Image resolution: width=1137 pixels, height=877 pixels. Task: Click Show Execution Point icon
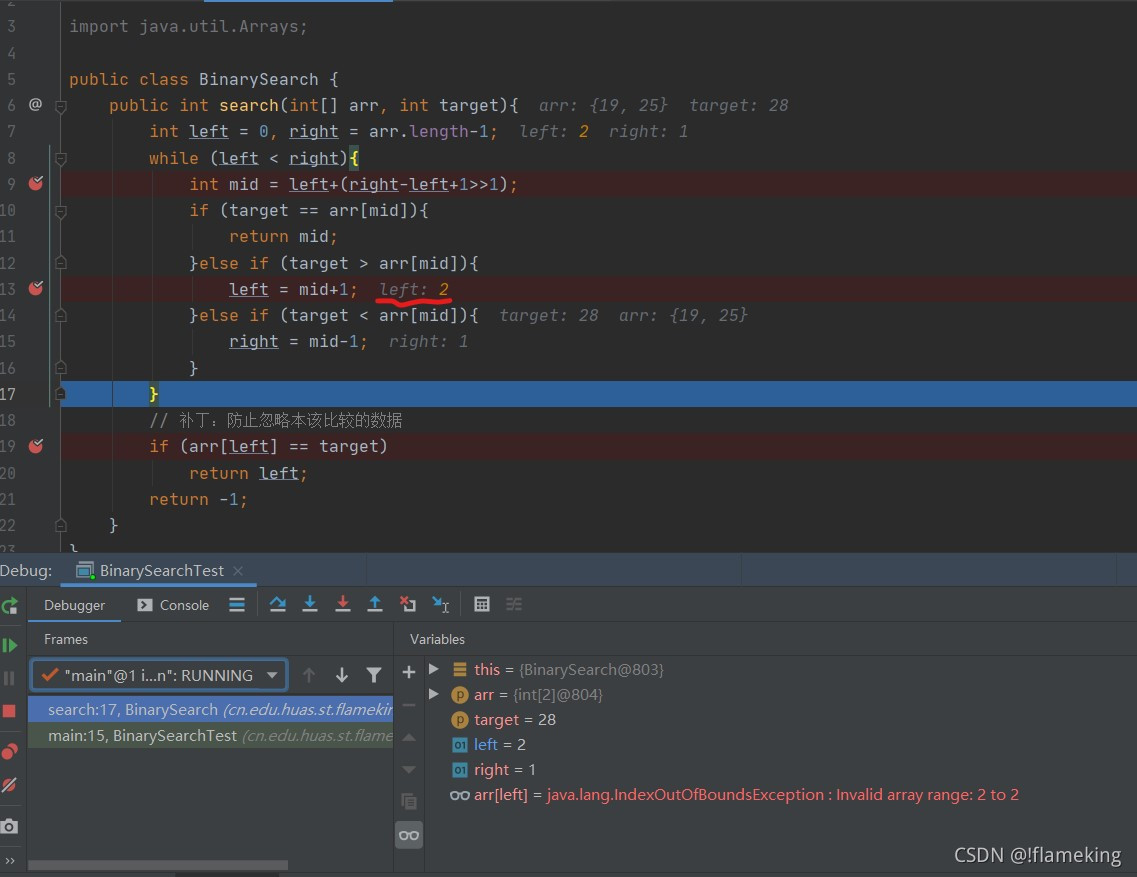pyautogui.click(x=236, y=604)
